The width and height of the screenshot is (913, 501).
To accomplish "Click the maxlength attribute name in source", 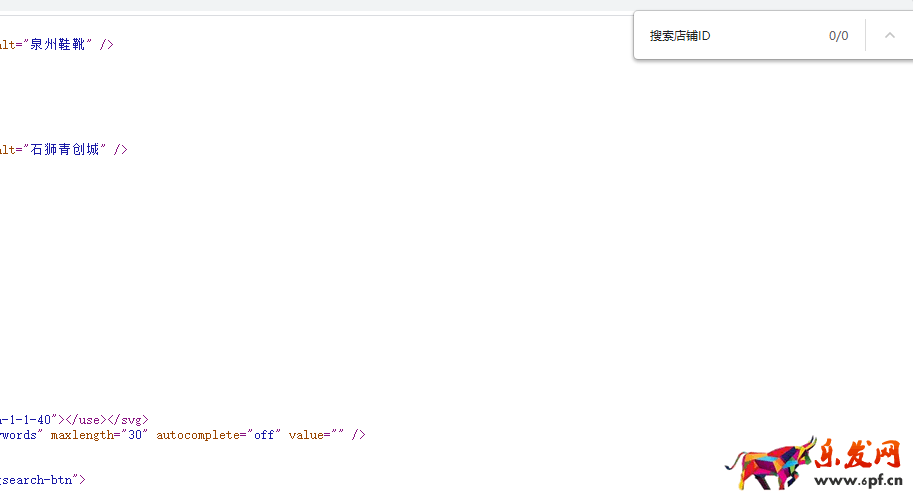I will pos(85,435).
